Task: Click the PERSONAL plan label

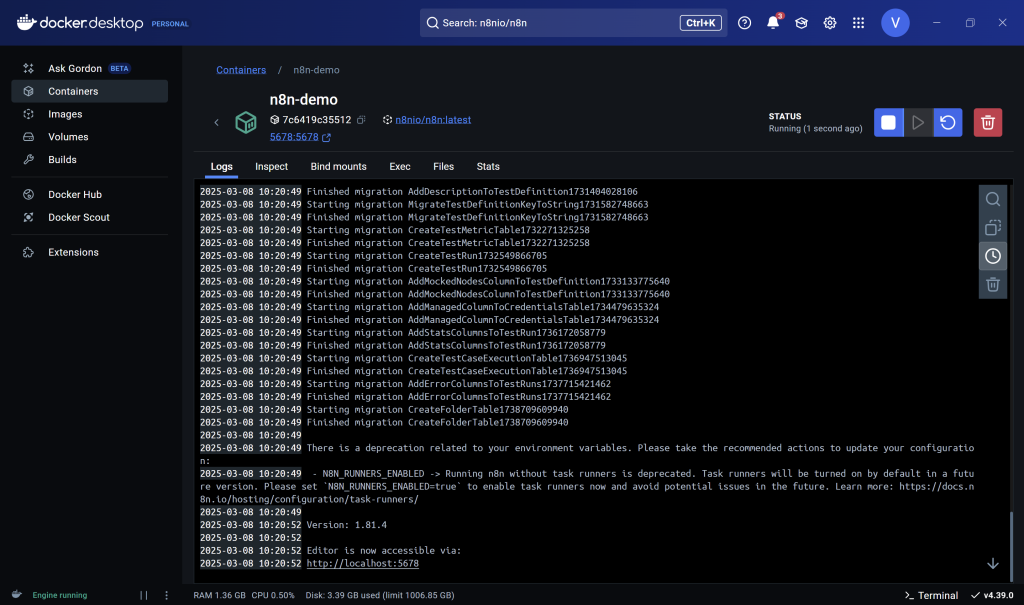Action: click(x=170, y=24)
